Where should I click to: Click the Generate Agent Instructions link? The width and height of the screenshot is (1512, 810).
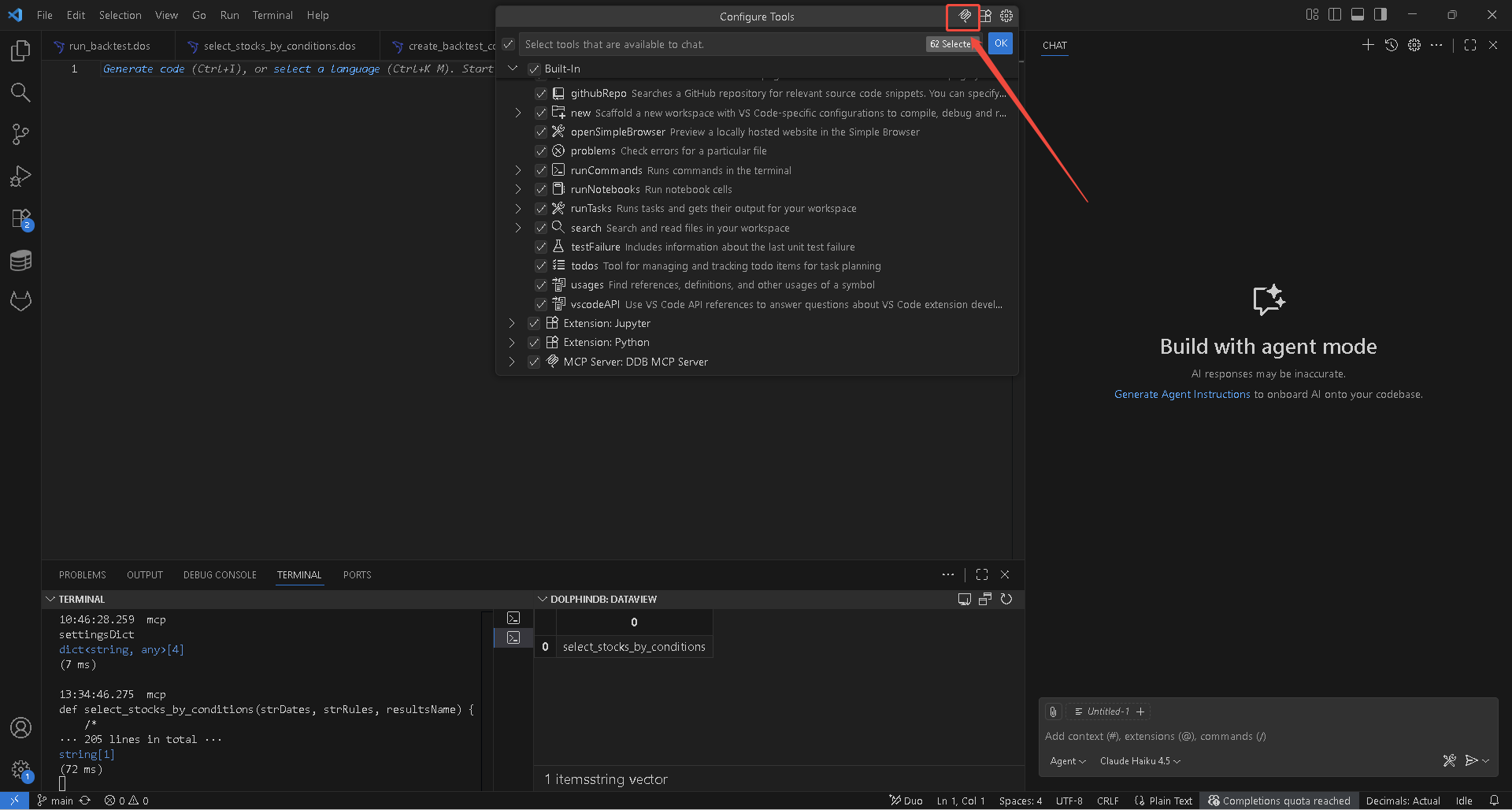(x=1181, y=395)
